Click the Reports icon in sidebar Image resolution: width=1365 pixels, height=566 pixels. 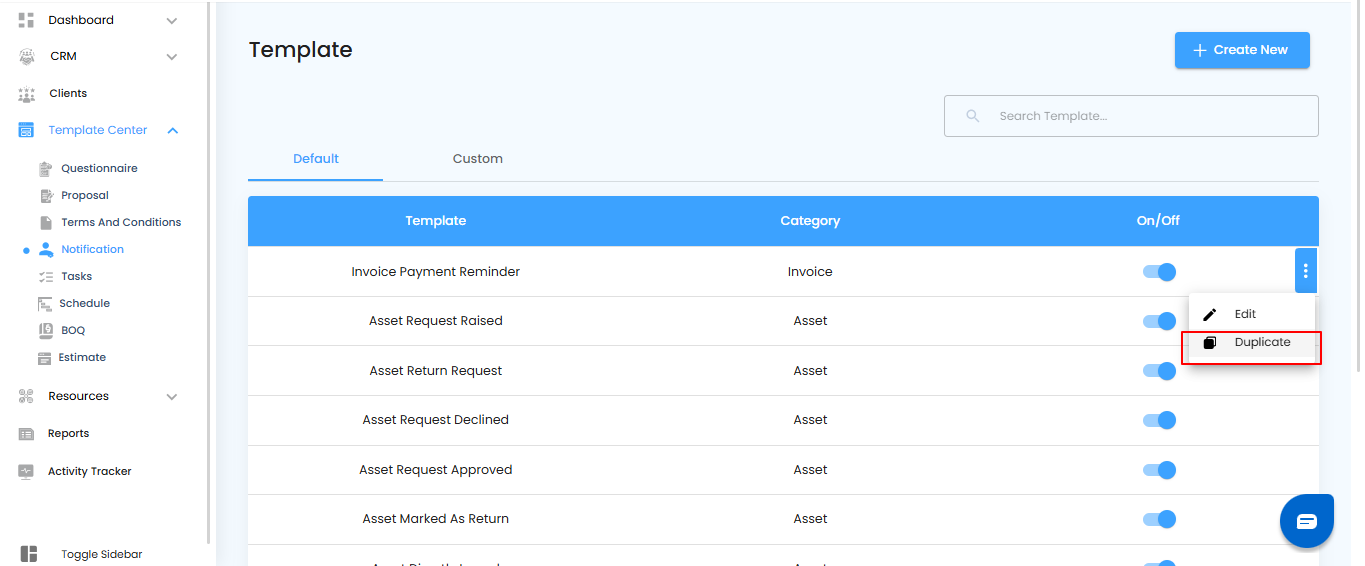click(x=27, y=434)
